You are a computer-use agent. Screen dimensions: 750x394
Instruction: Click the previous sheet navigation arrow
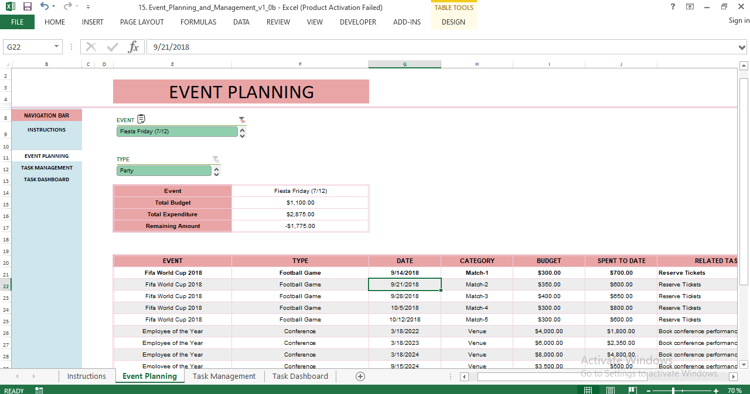click(x=18, y=376)
